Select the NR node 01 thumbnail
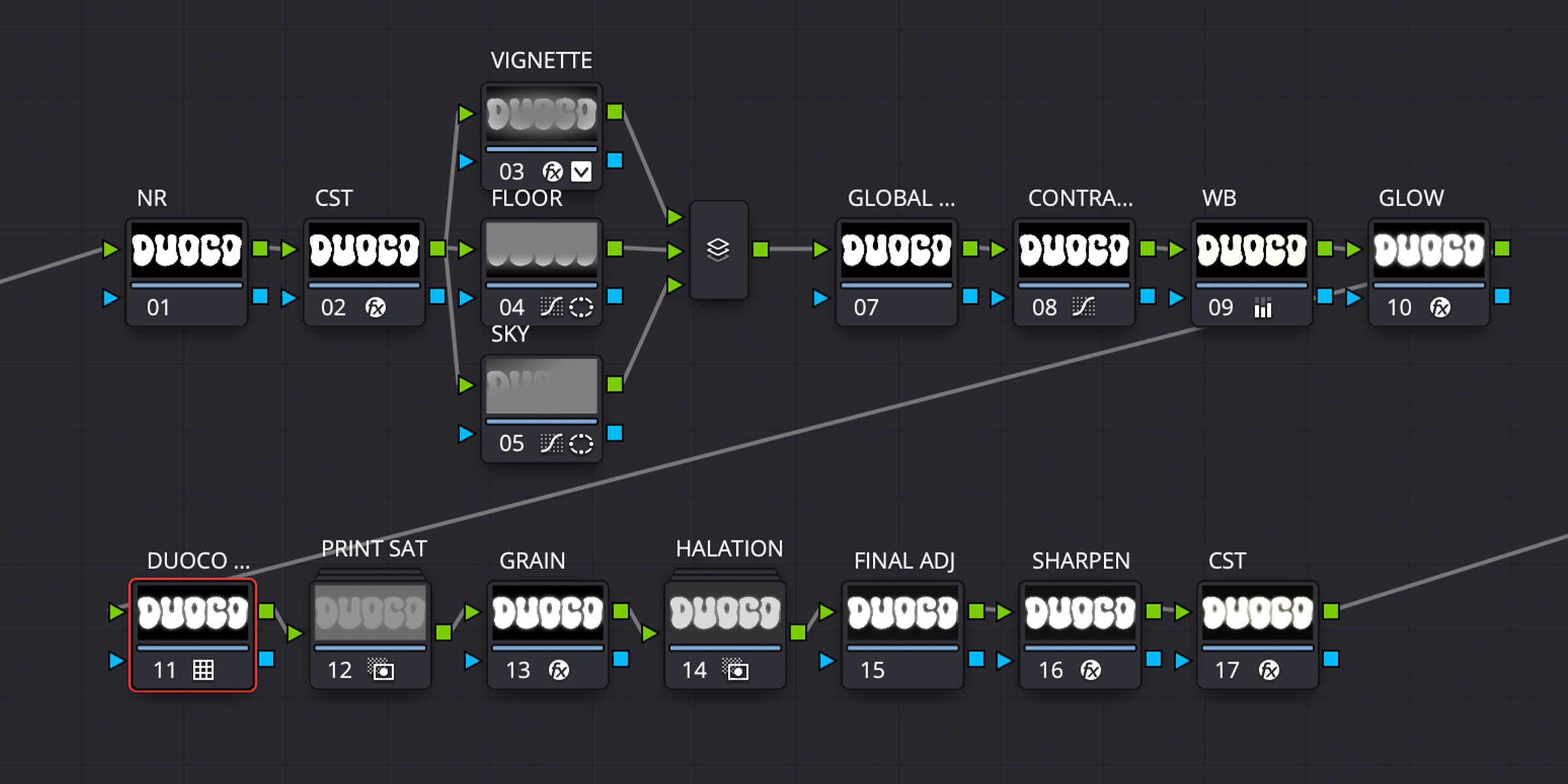This screenshot has height=784, width=1568. 187,250
